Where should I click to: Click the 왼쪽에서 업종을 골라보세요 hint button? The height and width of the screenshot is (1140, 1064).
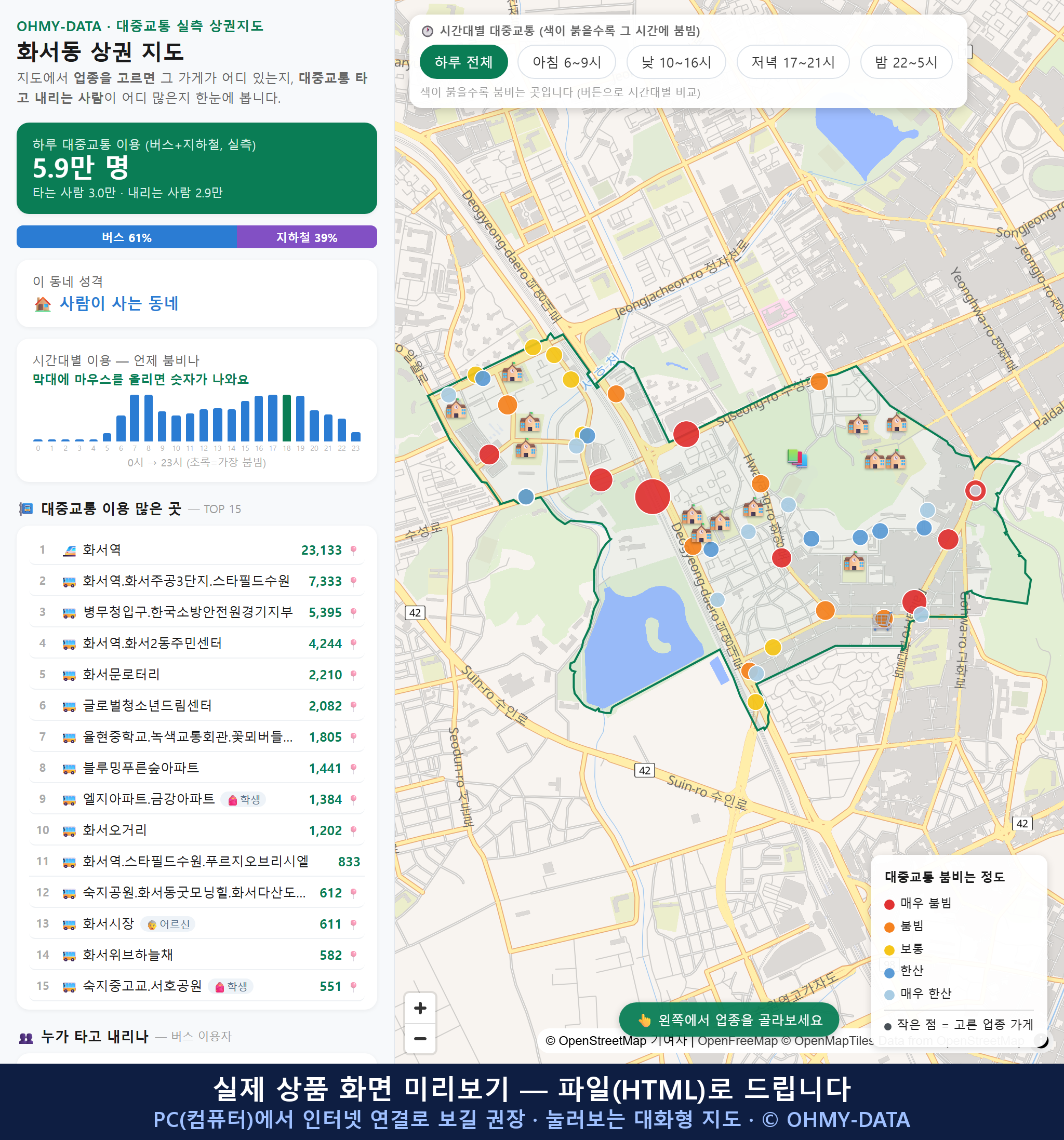(729, 1020)
